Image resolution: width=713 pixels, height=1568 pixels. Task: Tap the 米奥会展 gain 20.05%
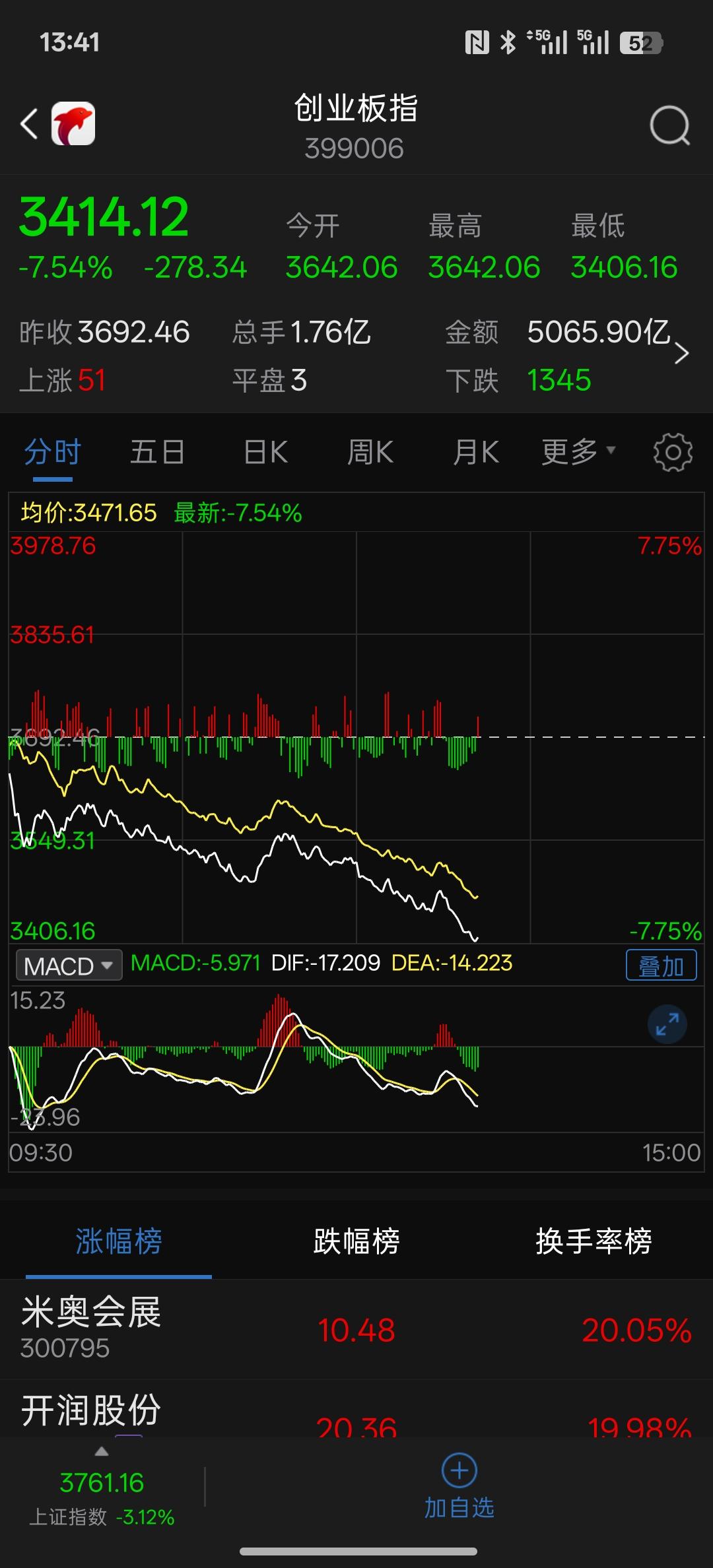(637, 1330)
